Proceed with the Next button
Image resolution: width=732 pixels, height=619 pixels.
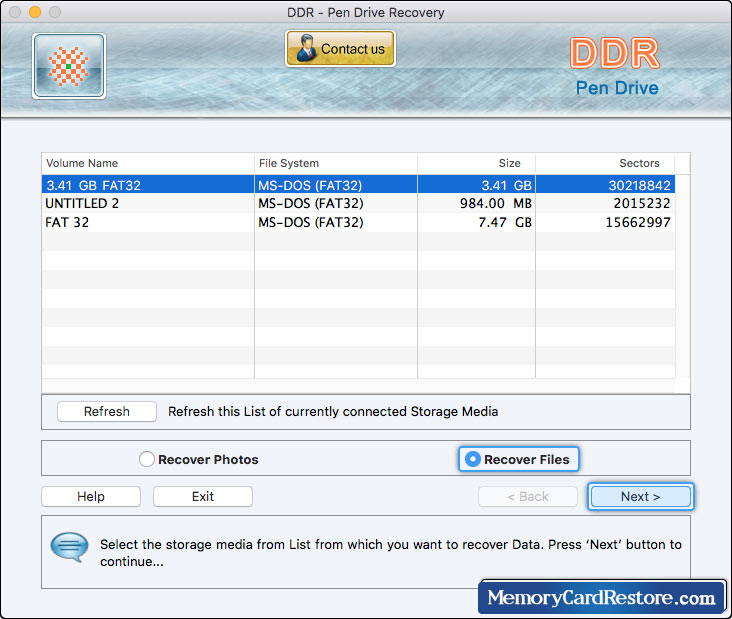(x=640, y=496)
